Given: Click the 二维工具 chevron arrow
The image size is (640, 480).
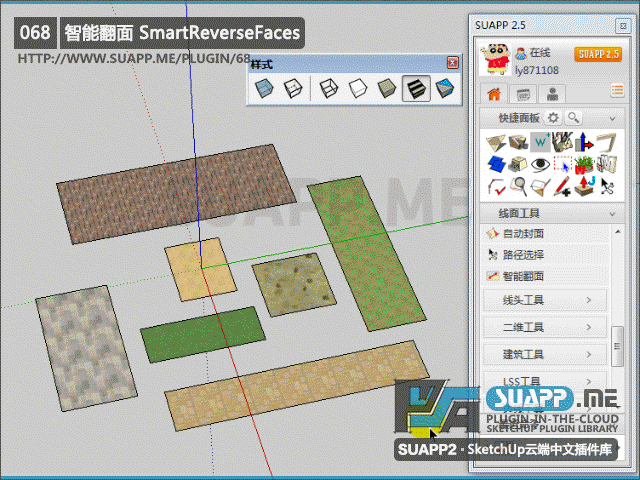Looking at the screenshot, I should pyautogui.click(x=589, y=327).
